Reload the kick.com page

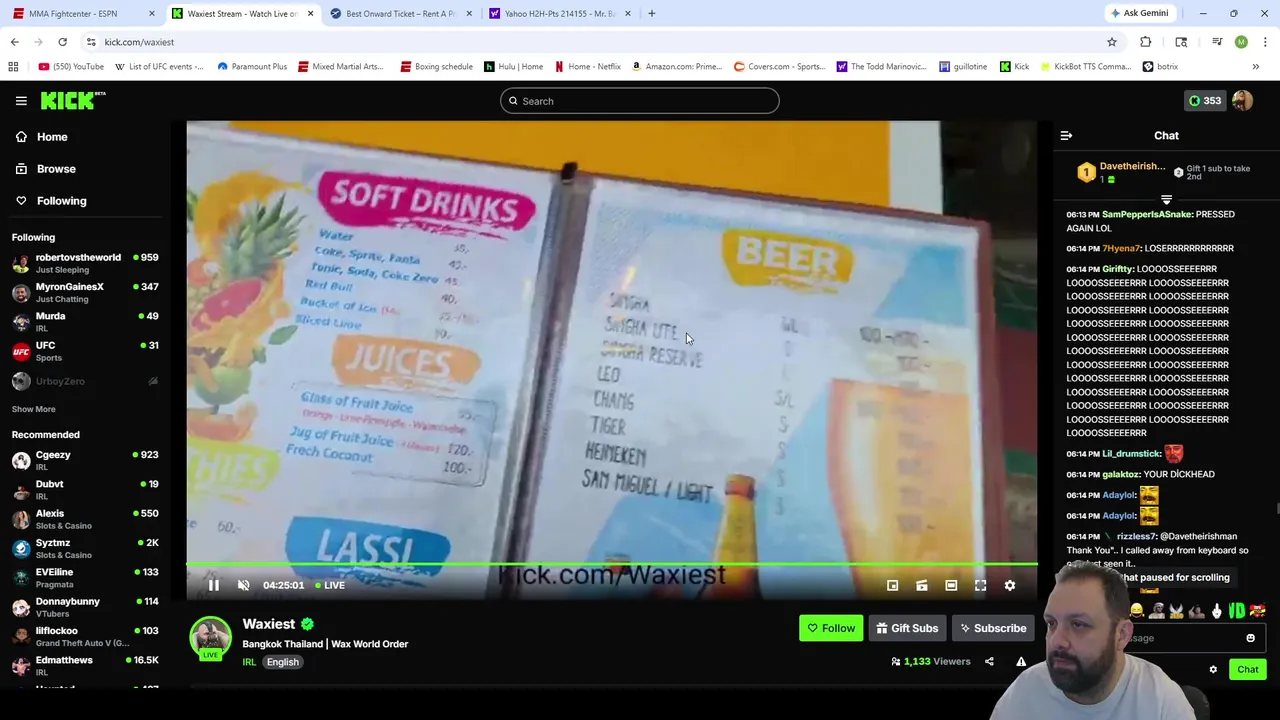point(62,42)
